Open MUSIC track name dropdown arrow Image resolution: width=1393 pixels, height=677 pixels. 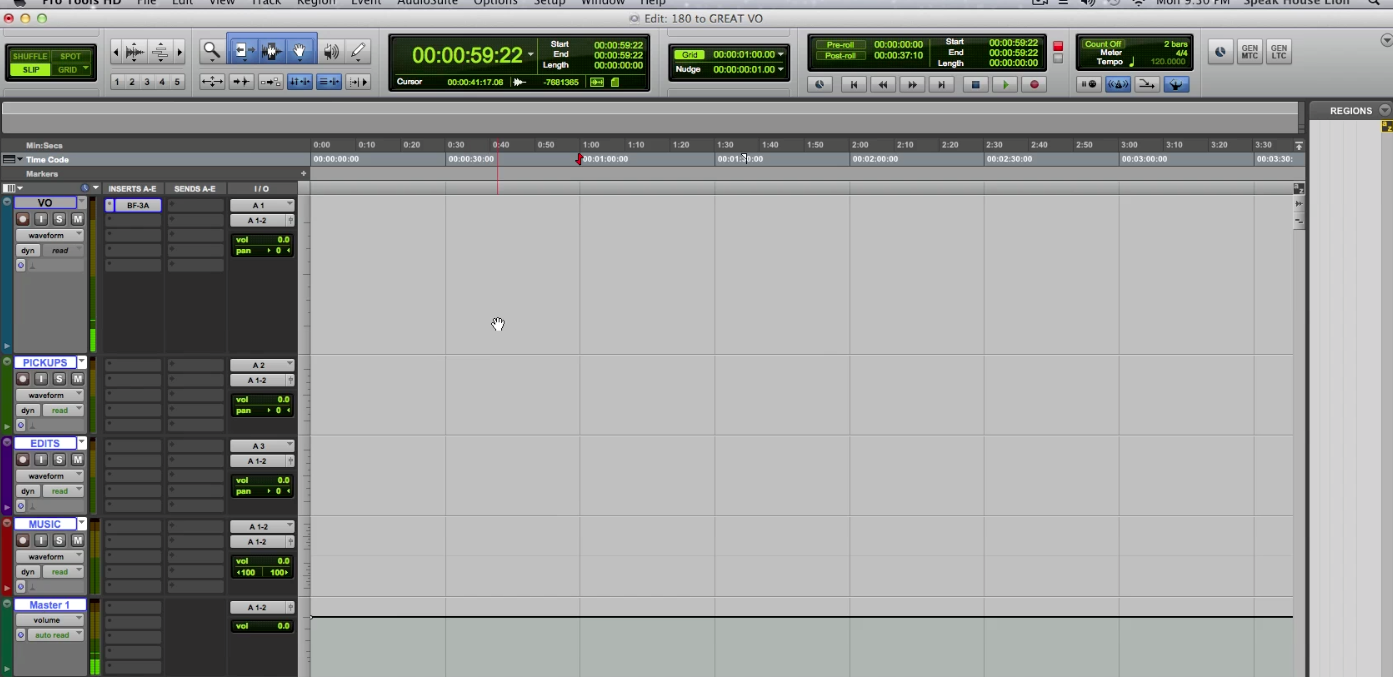[x=82, y=524]
